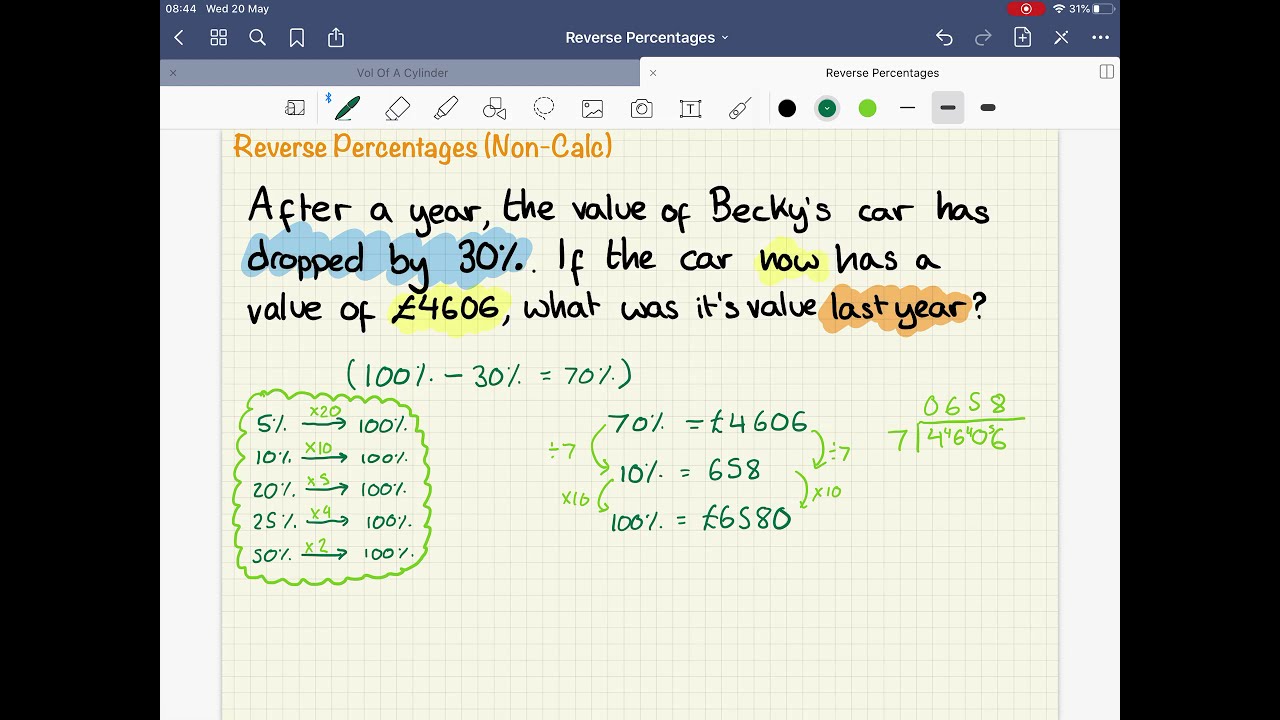This screenshot has height=720, width=1280.
Task: Choose the dark green pen color
Action: tap(827, 108)
